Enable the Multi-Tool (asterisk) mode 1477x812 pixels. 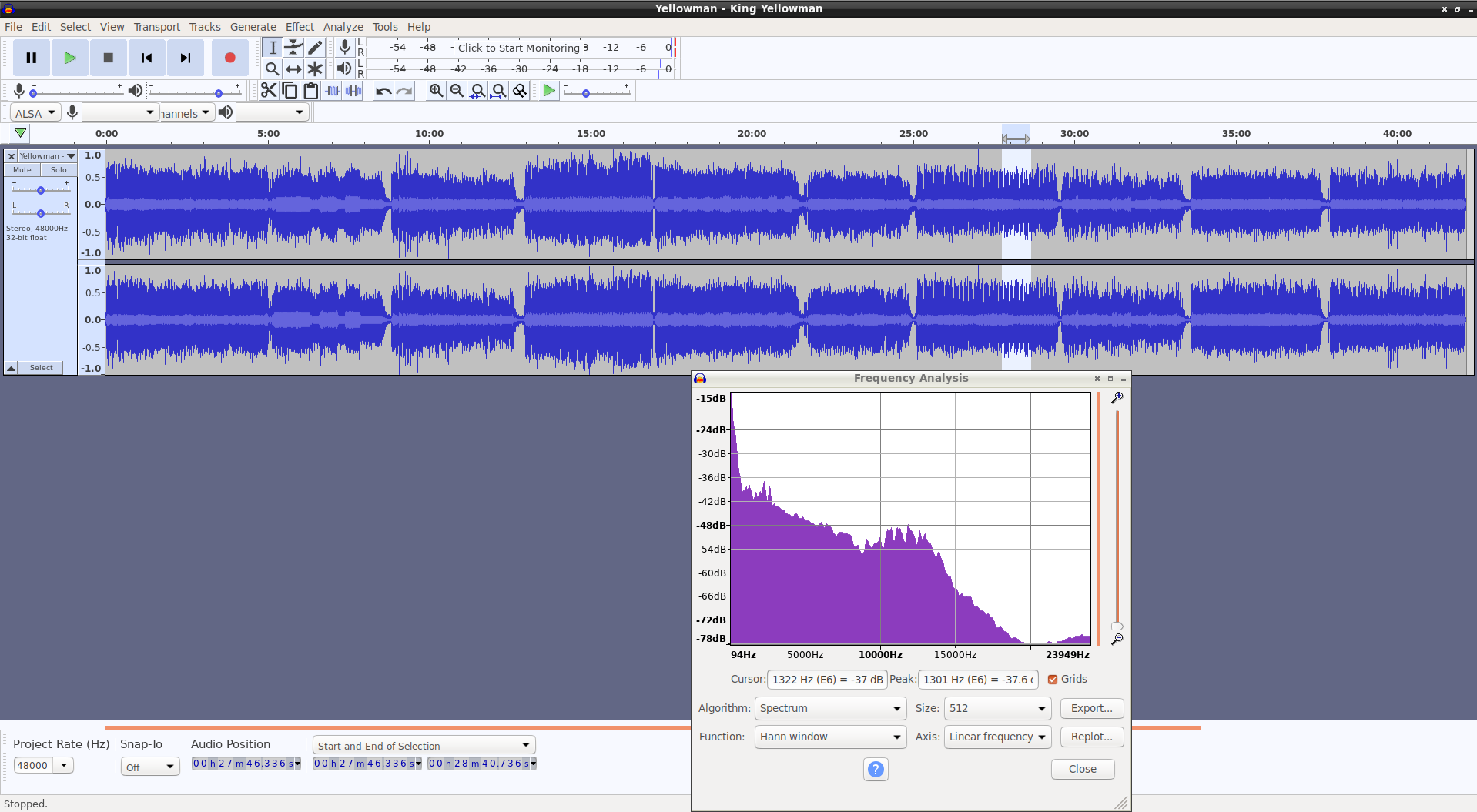click(315, 69)
